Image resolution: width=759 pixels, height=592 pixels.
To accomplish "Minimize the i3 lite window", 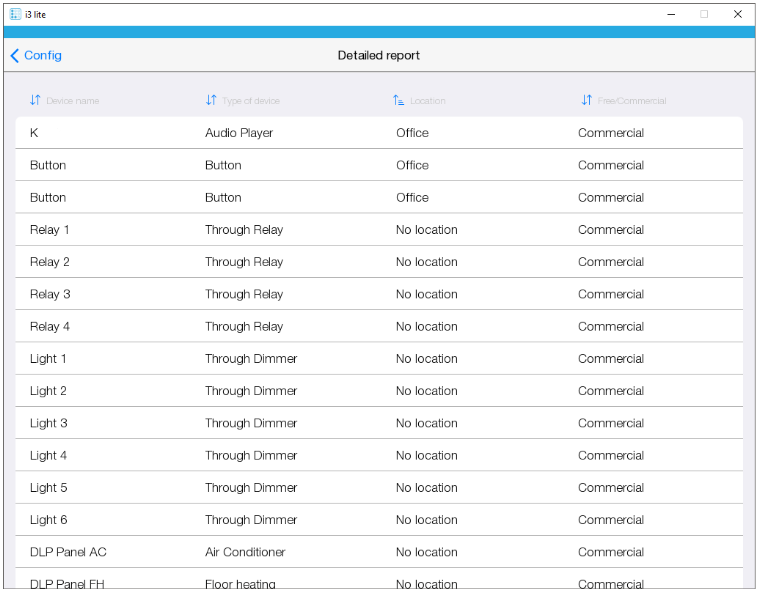I will point(669,14).
